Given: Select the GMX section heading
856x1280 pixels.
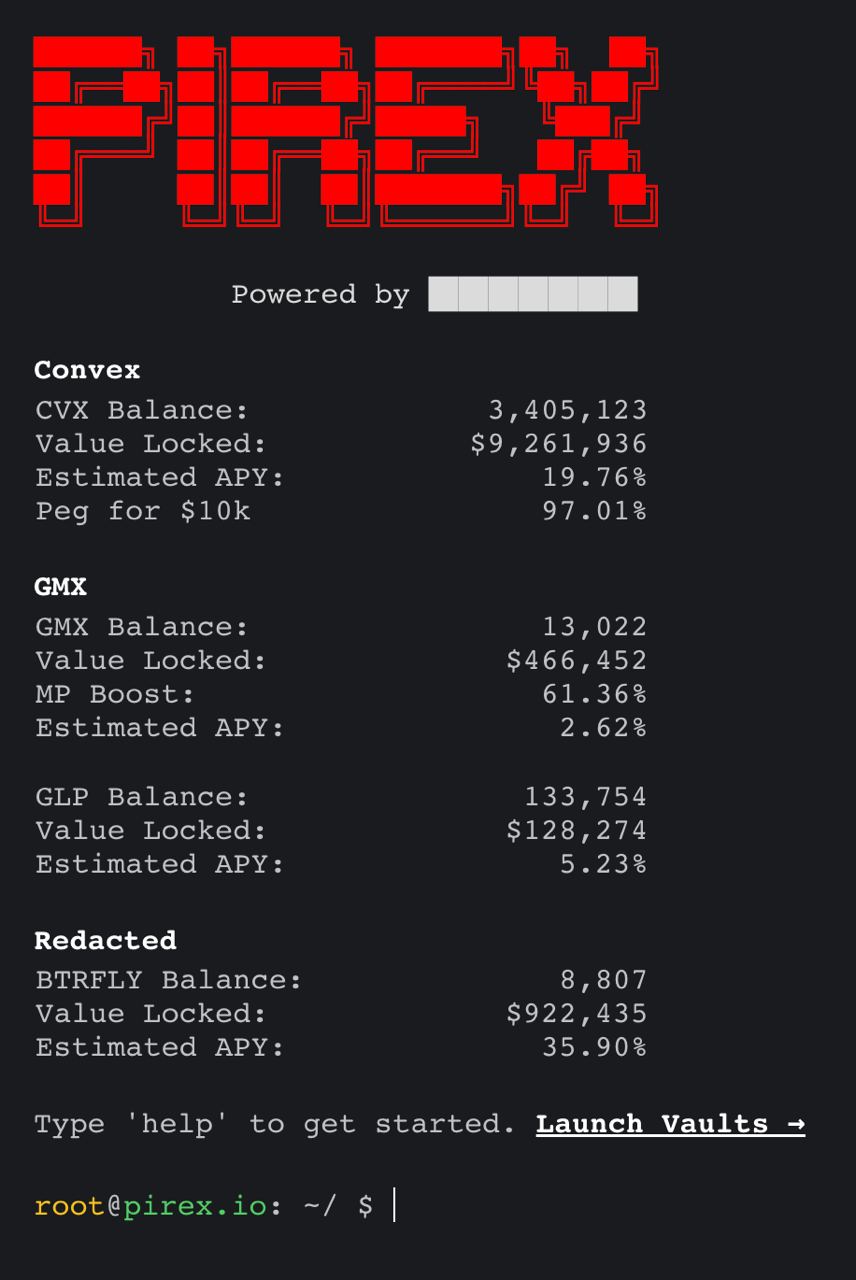Looking at the screenshot, I should click(60, 587).
